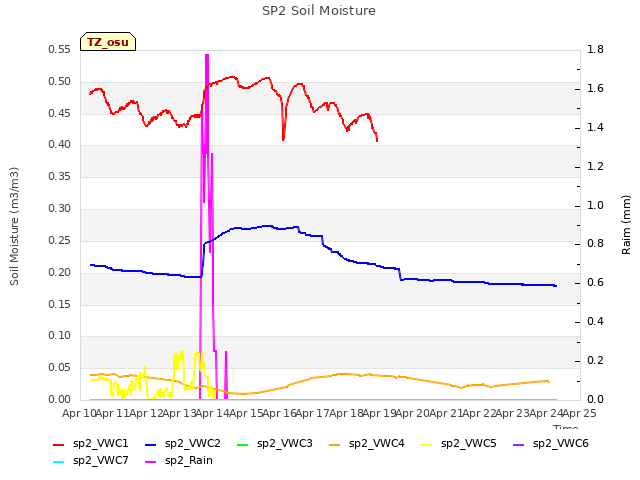The image size is (640, 480).
Task: Toggle sp2_VWC1 legend entry
Action: [91, 444]
